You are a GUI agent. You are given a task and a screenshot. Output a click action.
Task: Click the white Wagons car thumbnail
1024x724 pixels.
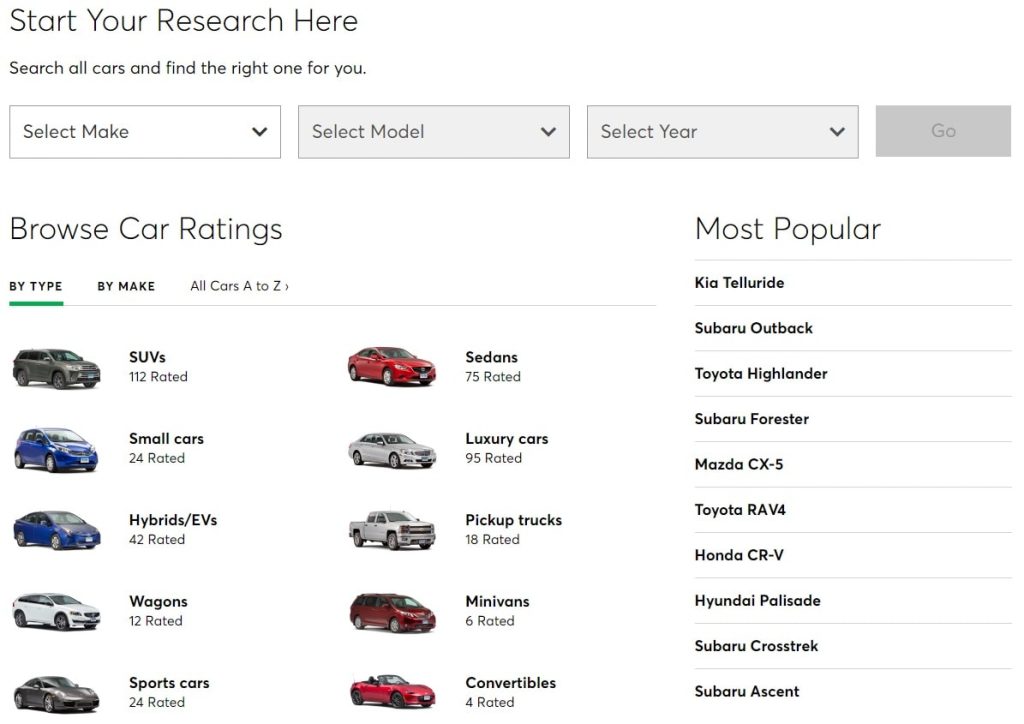point(57,611)
